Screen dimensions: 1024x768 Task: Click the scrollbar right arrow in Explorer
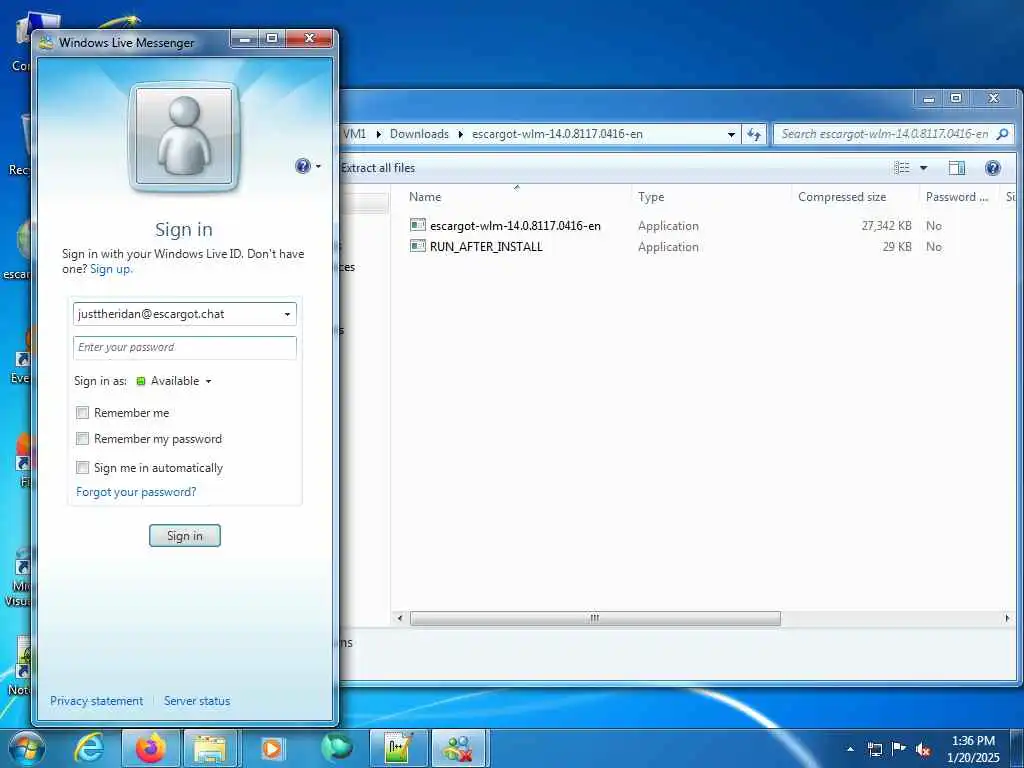[1006, 618]
